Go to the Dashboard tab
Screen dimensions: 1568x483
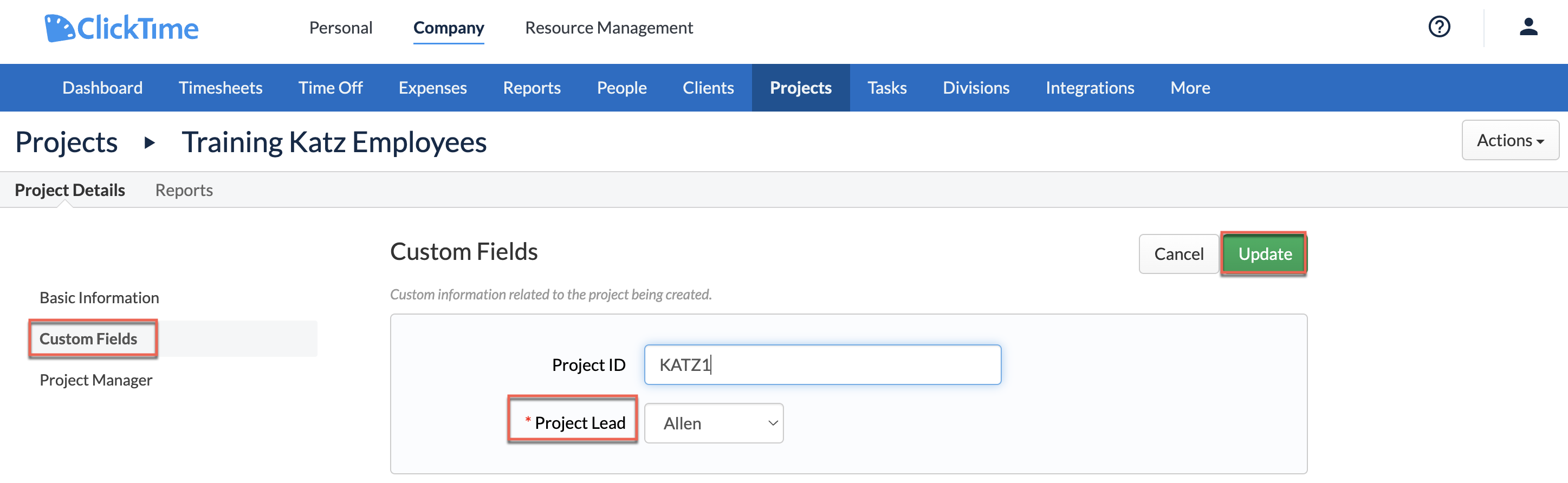pos(102,88)
